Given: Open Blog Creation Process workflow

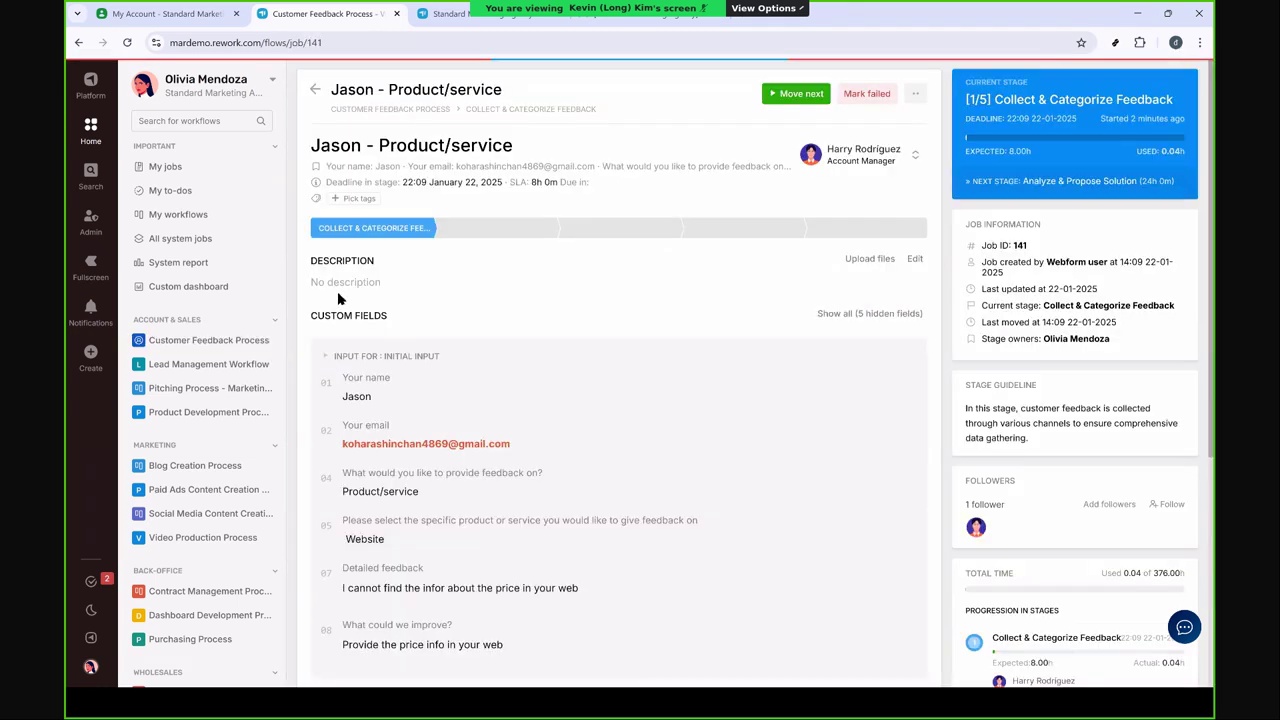Looking at the screenshot, I should 195,466.
